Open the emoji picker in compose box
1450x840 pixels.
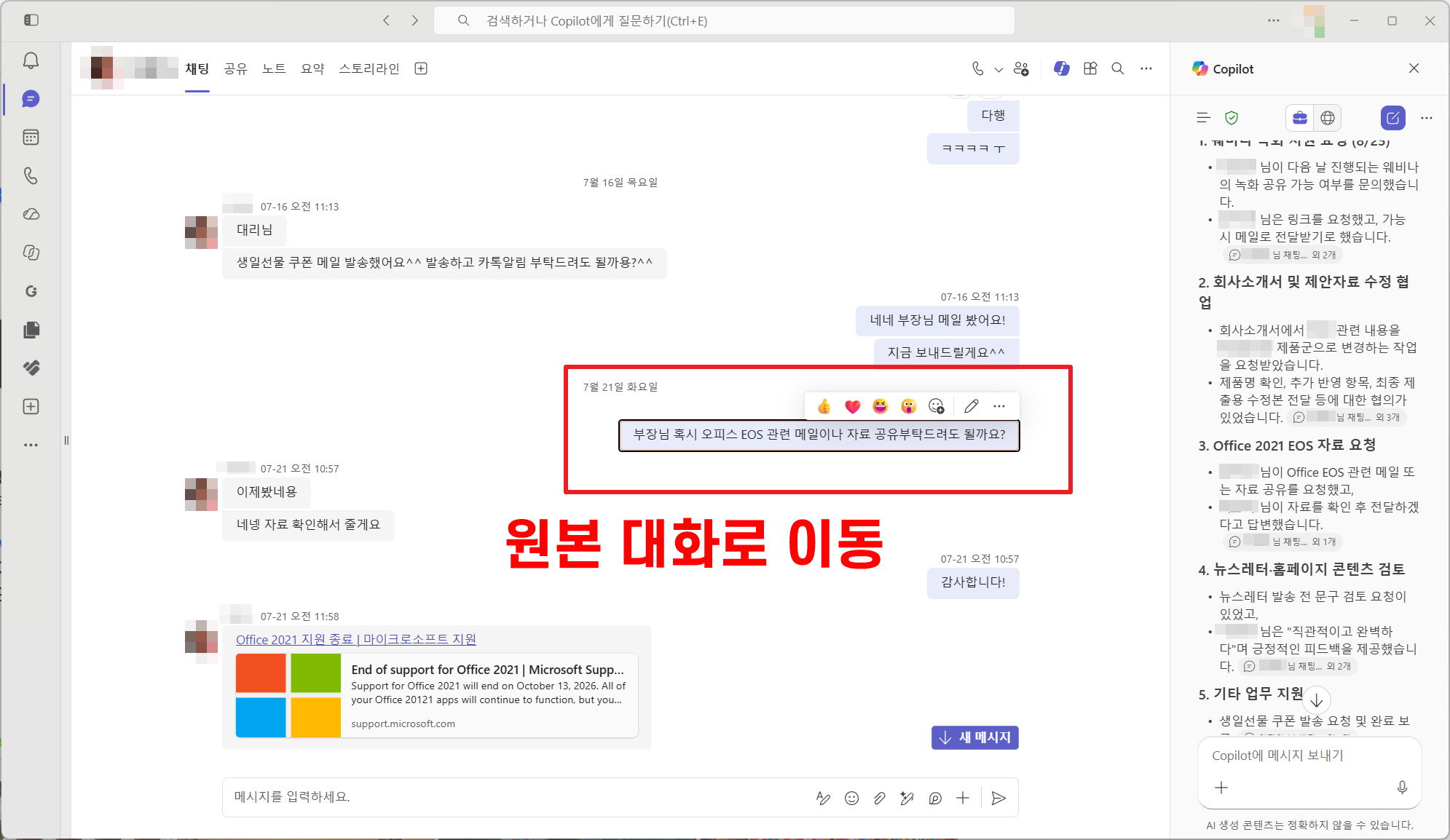click(851, 799)
